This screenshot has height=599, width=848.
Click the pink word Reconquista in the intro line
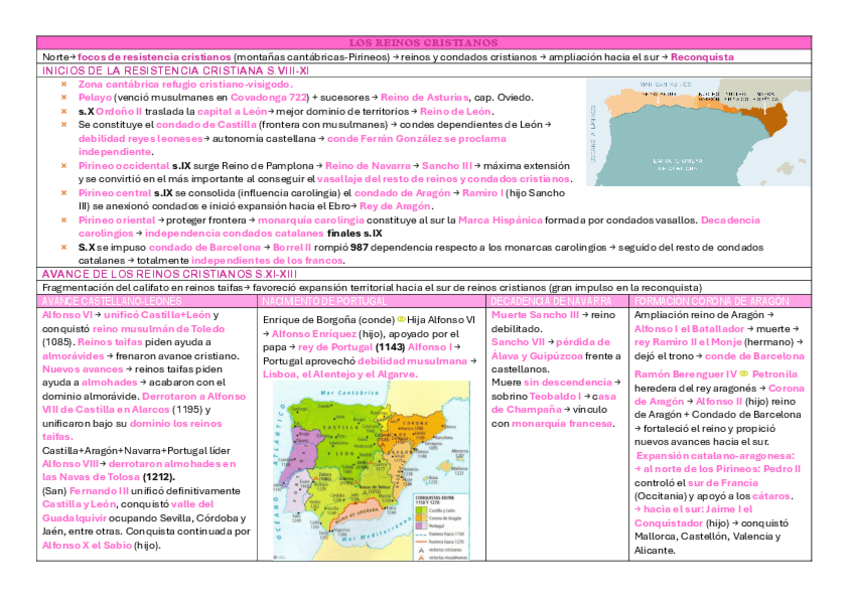pyautogui.click(x=702, y=57)
